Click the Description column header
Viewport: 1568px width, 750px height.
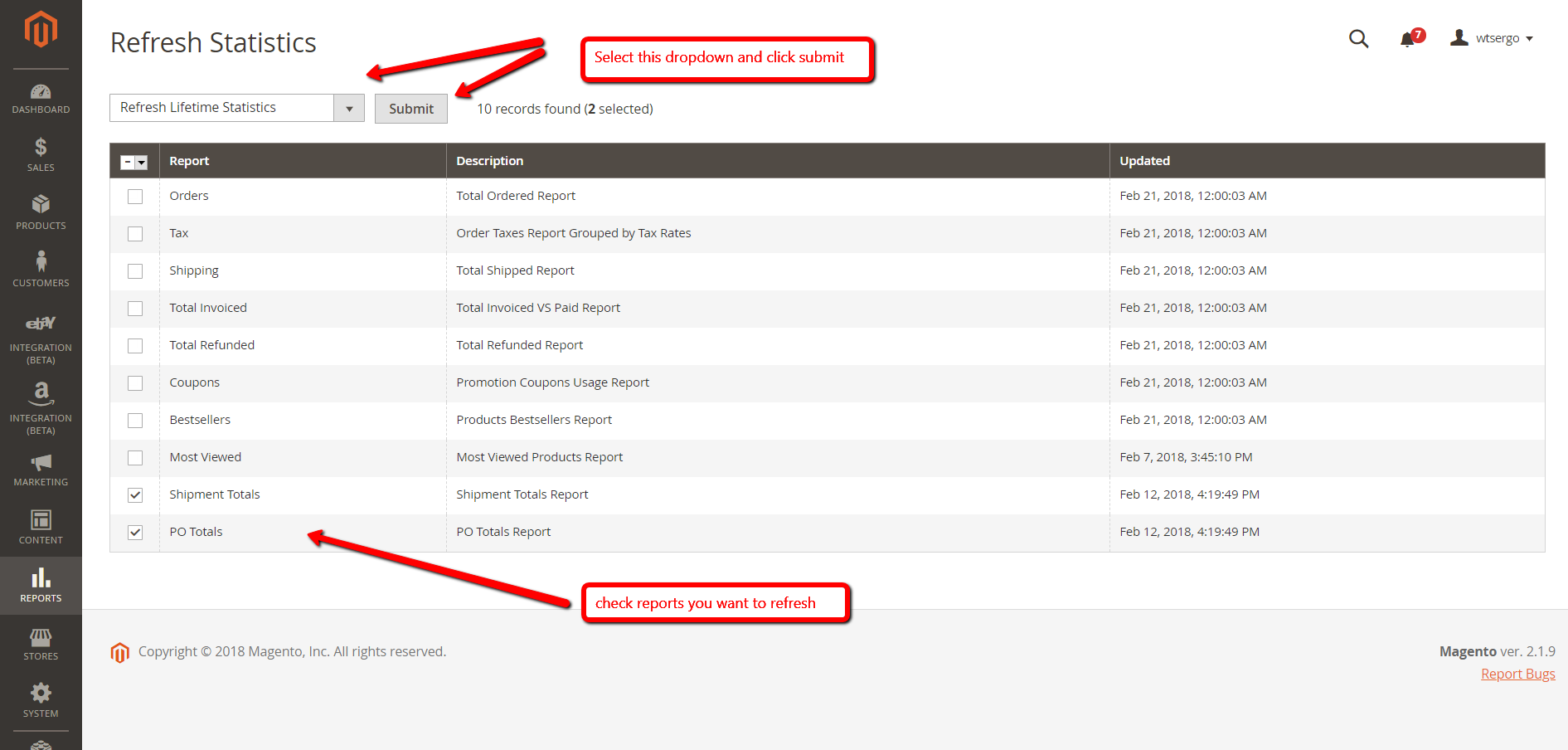(x=490, y=161)
